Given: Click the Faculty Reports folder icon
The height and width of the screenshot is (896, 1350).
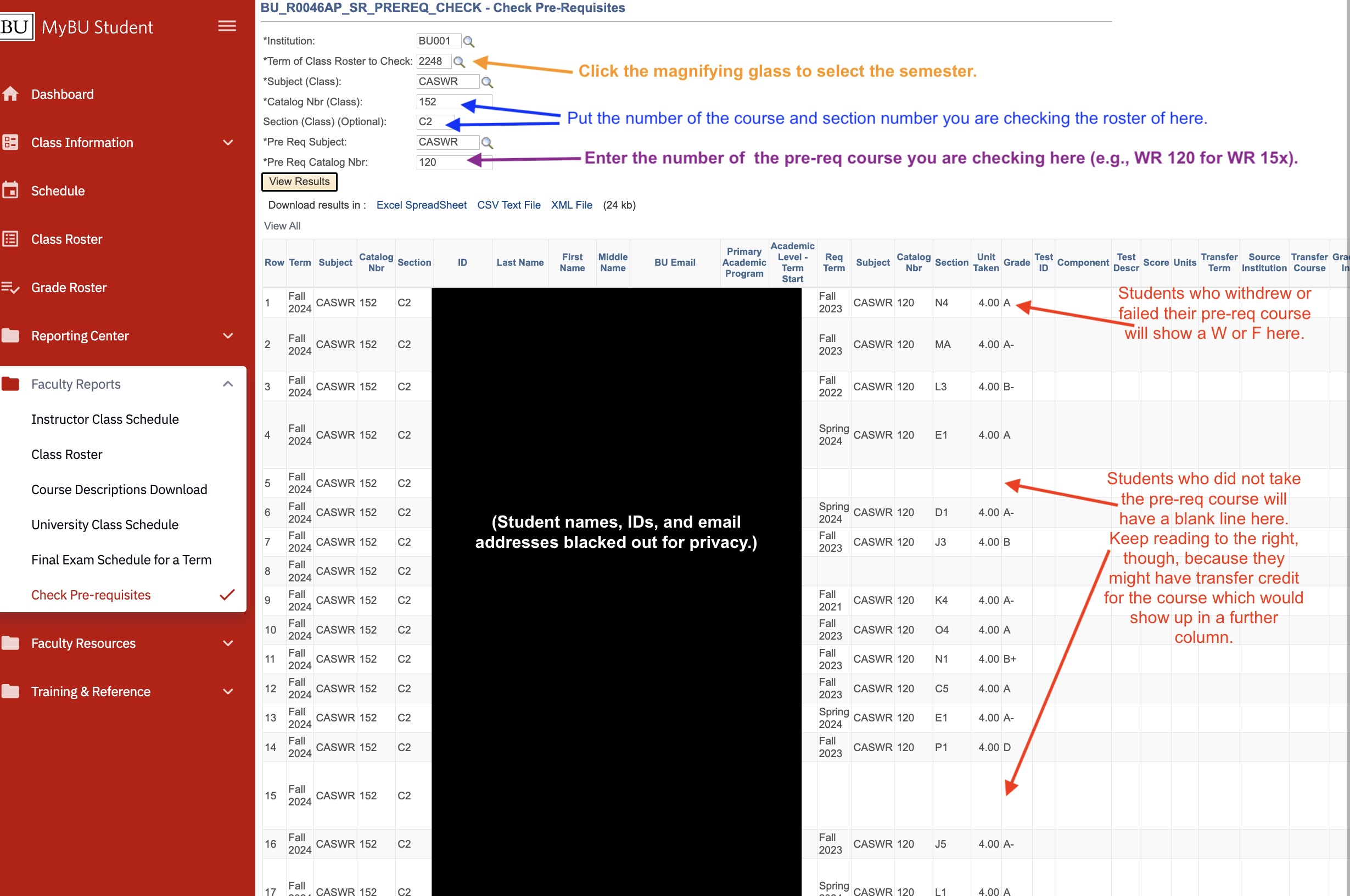Looking at the screenshot, I should [10, 384].
